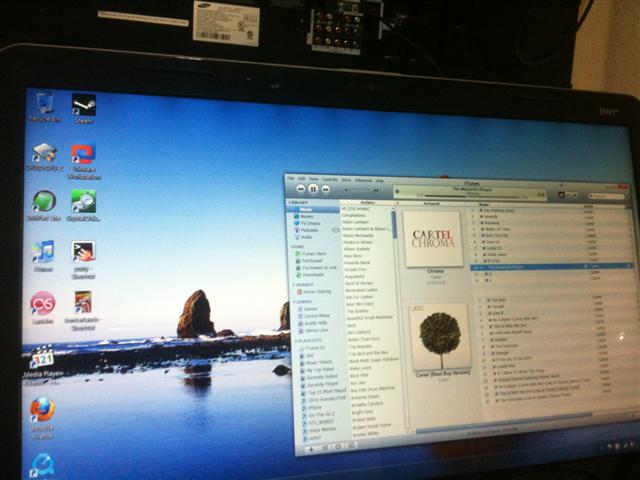The height and width of the screenshot is (480, 640).
Task: Select the highlighted 'The Minstrel's Prayer' row
Action: (x=551, y=267)
